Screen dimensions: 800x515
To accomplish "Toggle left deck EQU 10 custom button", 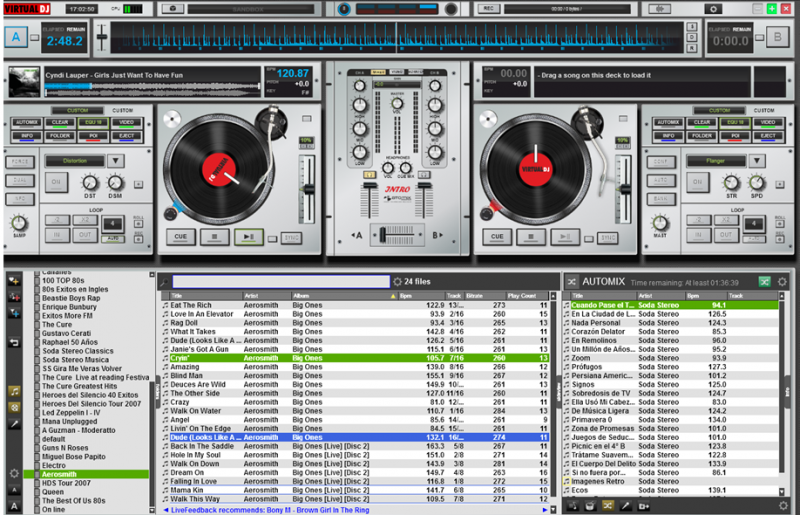I will click(93, 123).
